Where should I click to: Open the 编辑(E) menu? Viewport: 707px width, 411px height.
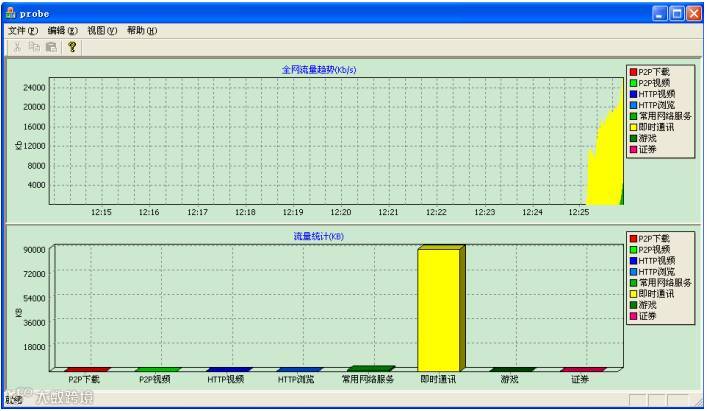point(63,31)
